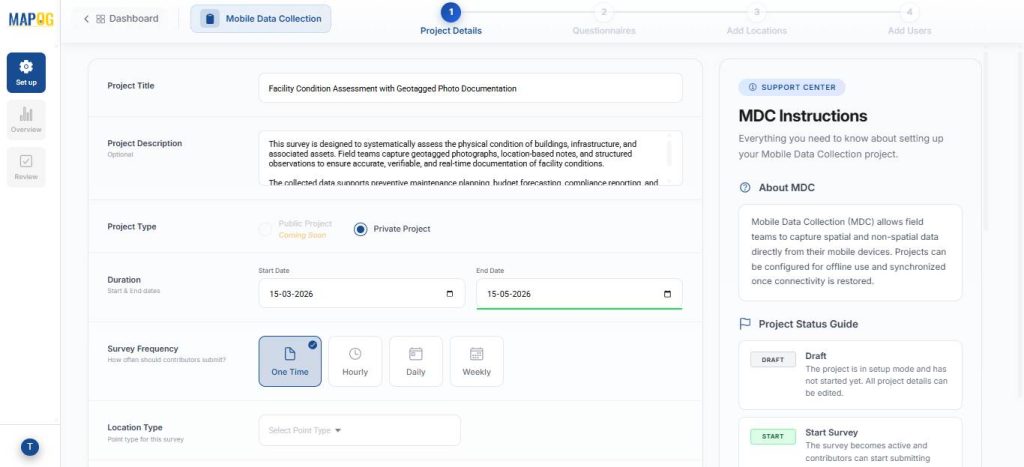Click the Draft status title
The image size is (1024, 467).
[x=816, y=356]
